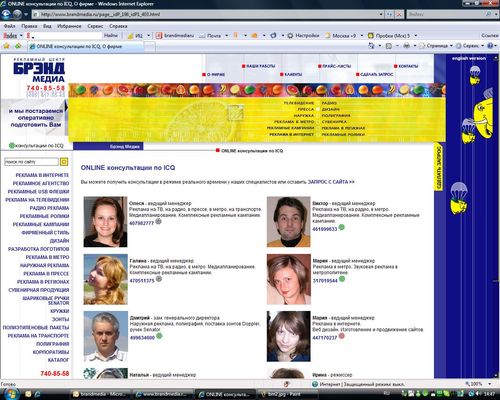Viewport: 500px width, 400px height.
Task: Open the НАРУЖНАЯ РЕКЛАМА sidebar link
Action: (x=45, y=266)
